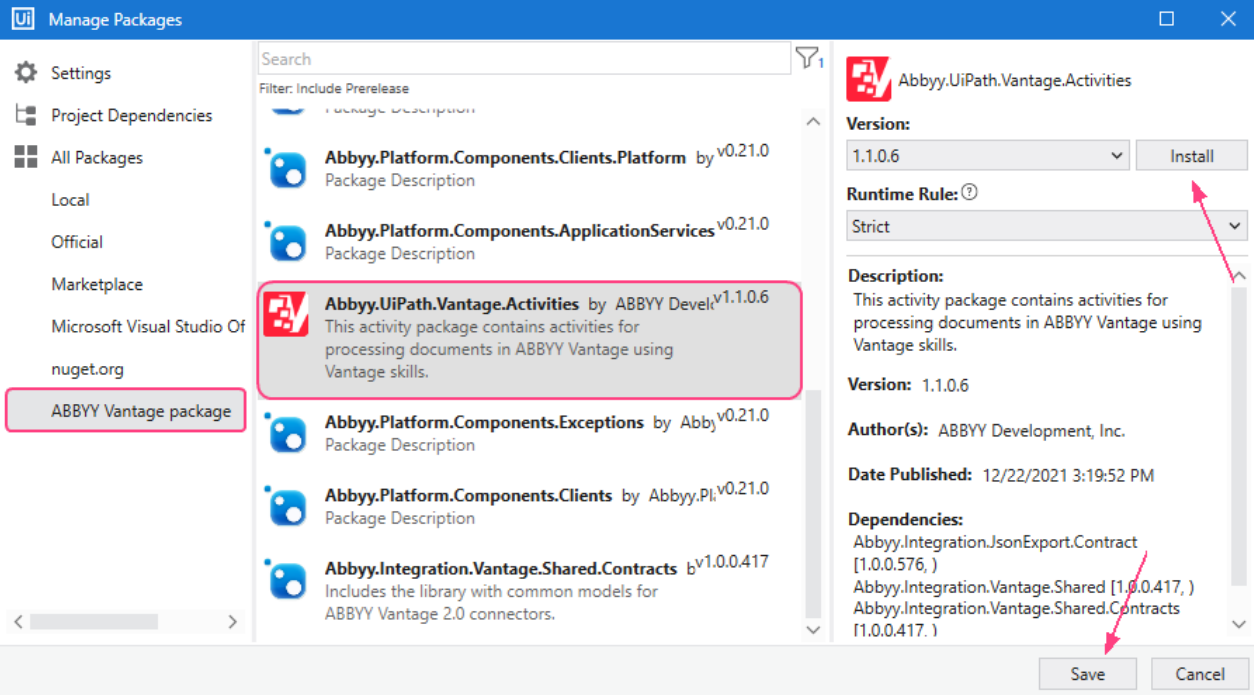
Task: Open the Official package source
Action: pos(77,241)
